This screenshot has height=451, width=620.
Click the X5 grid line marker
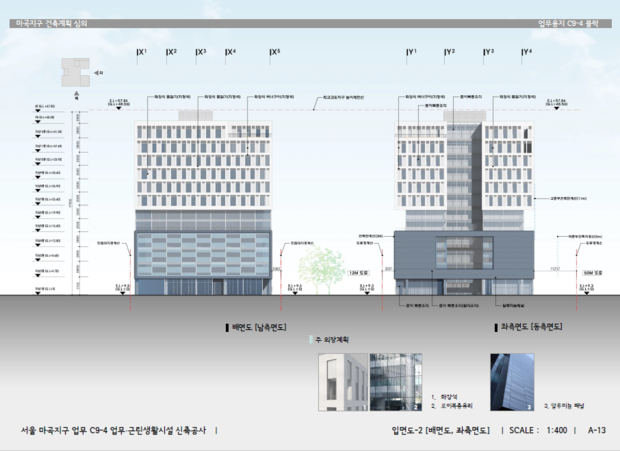click(x=273, y=52)
